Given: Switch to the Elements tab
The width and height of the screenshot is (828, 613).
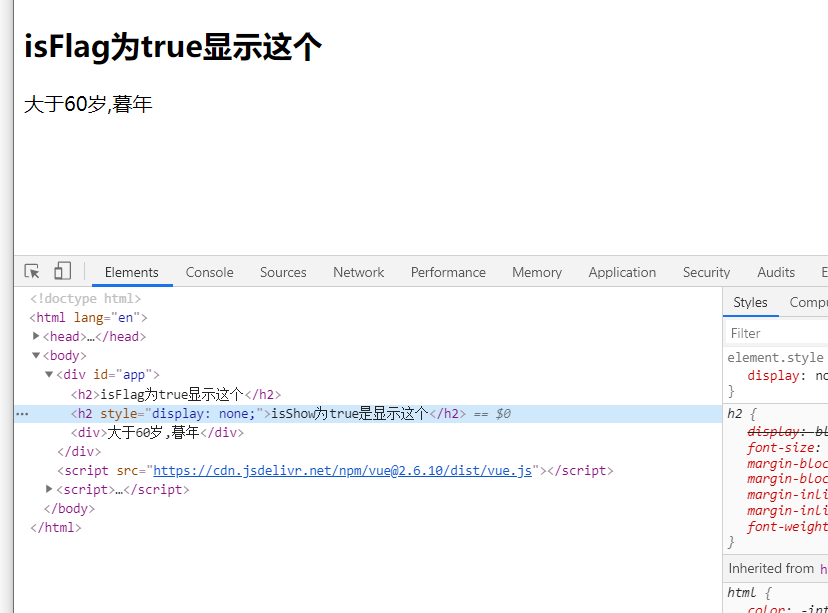Looking at the screenshot, I should tap(131, 272).
